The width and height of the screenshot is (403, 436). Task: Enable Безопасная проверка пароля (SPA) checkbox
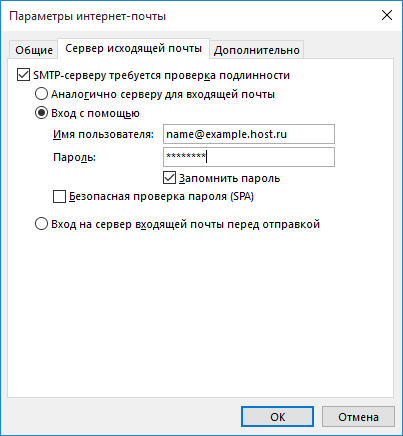pos(59,196)
